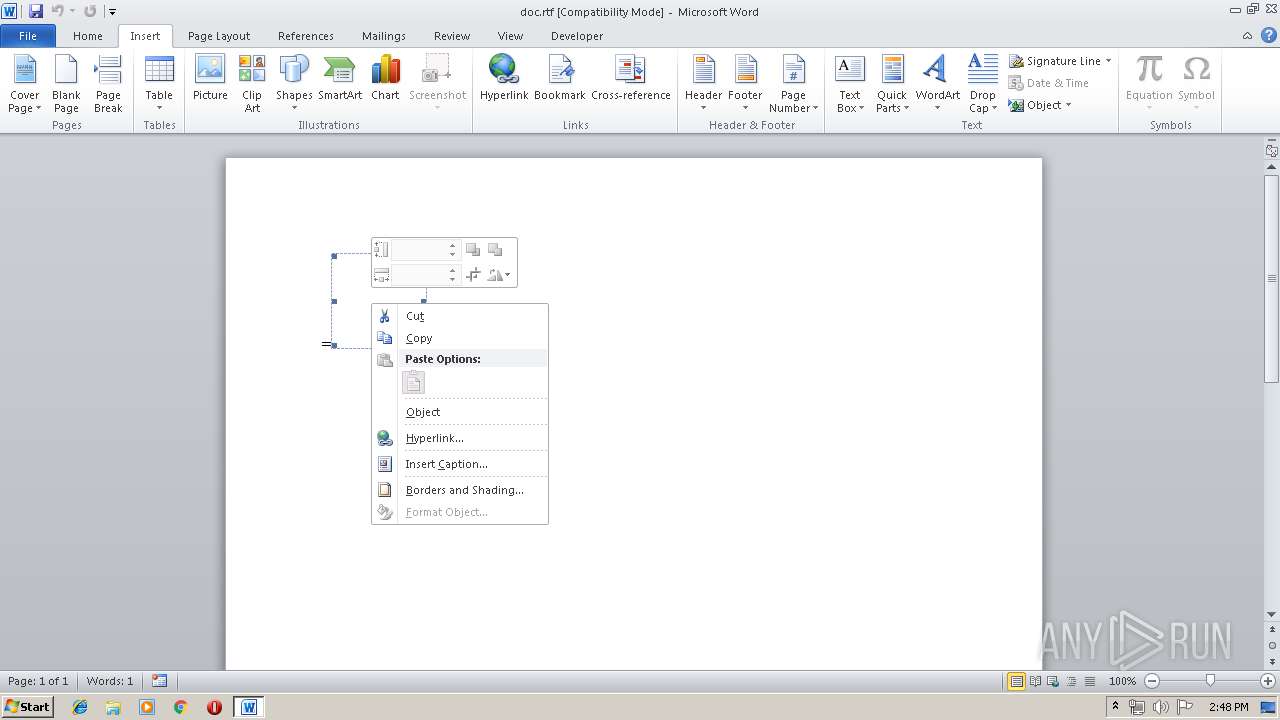Insert Date & Time
Viewport: 1280px width, 720px height.
(1048, 83)
